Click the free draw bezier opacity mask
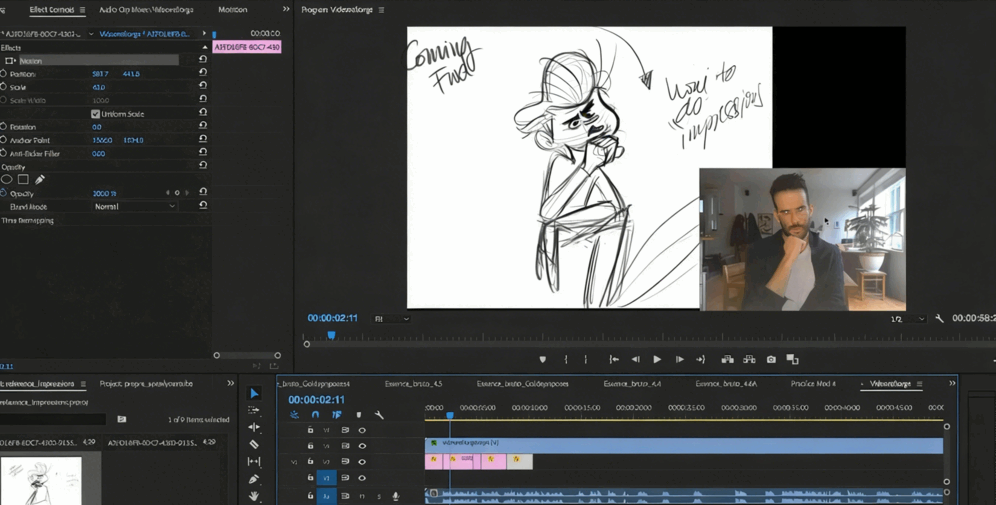This screenshot has width=996, height=505. 40,180
